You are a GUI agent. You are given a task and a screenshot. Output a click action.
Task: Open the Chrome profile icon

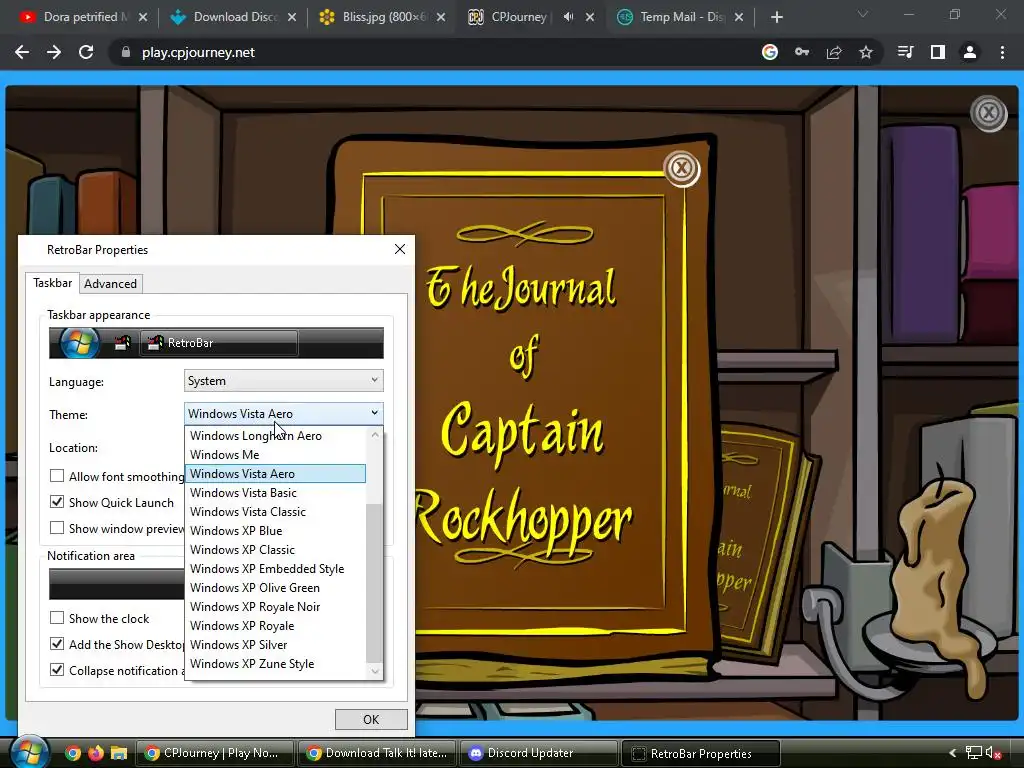click(x=970, y=52)
